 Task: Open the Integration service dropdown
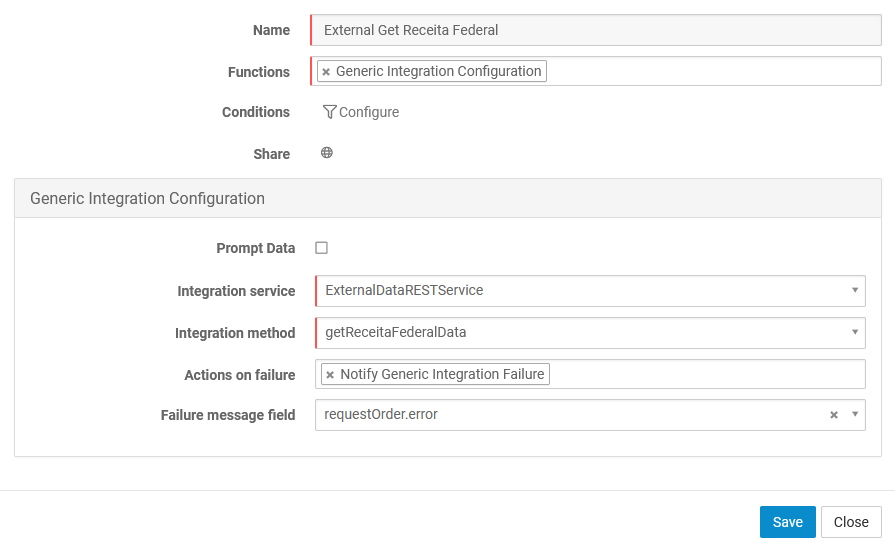point(855,290)
